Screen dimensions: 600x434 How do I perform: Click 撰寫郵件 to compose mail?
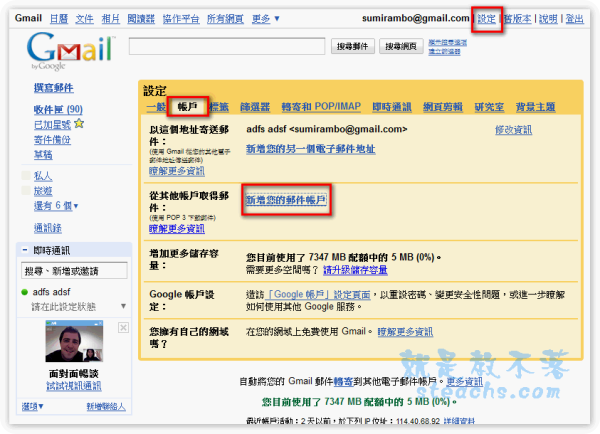tap(54, 88)
